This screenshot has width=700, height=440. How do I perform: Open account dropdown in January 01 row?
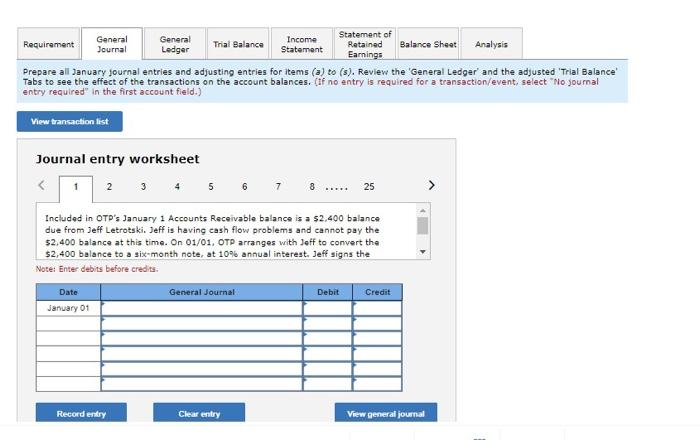coord(202,308)
